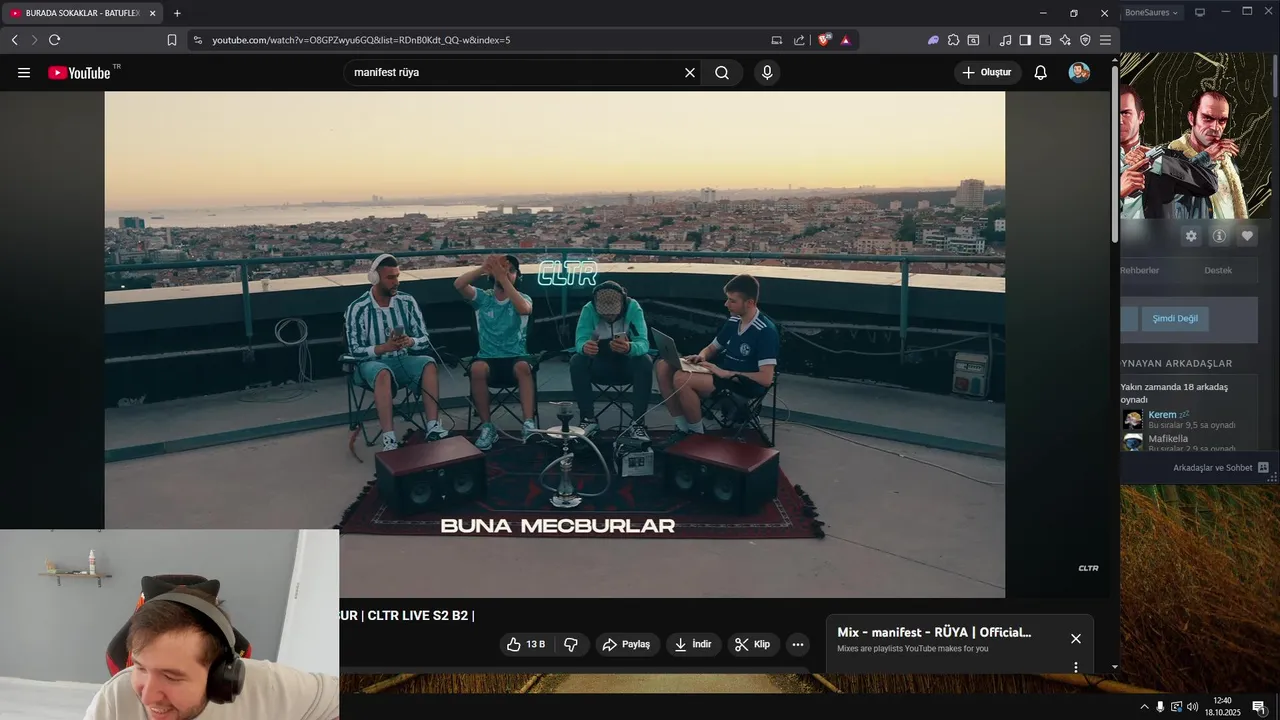Bookmark this page in the address bar
This screenshot has height=720, width=1280.
[172, 40]
